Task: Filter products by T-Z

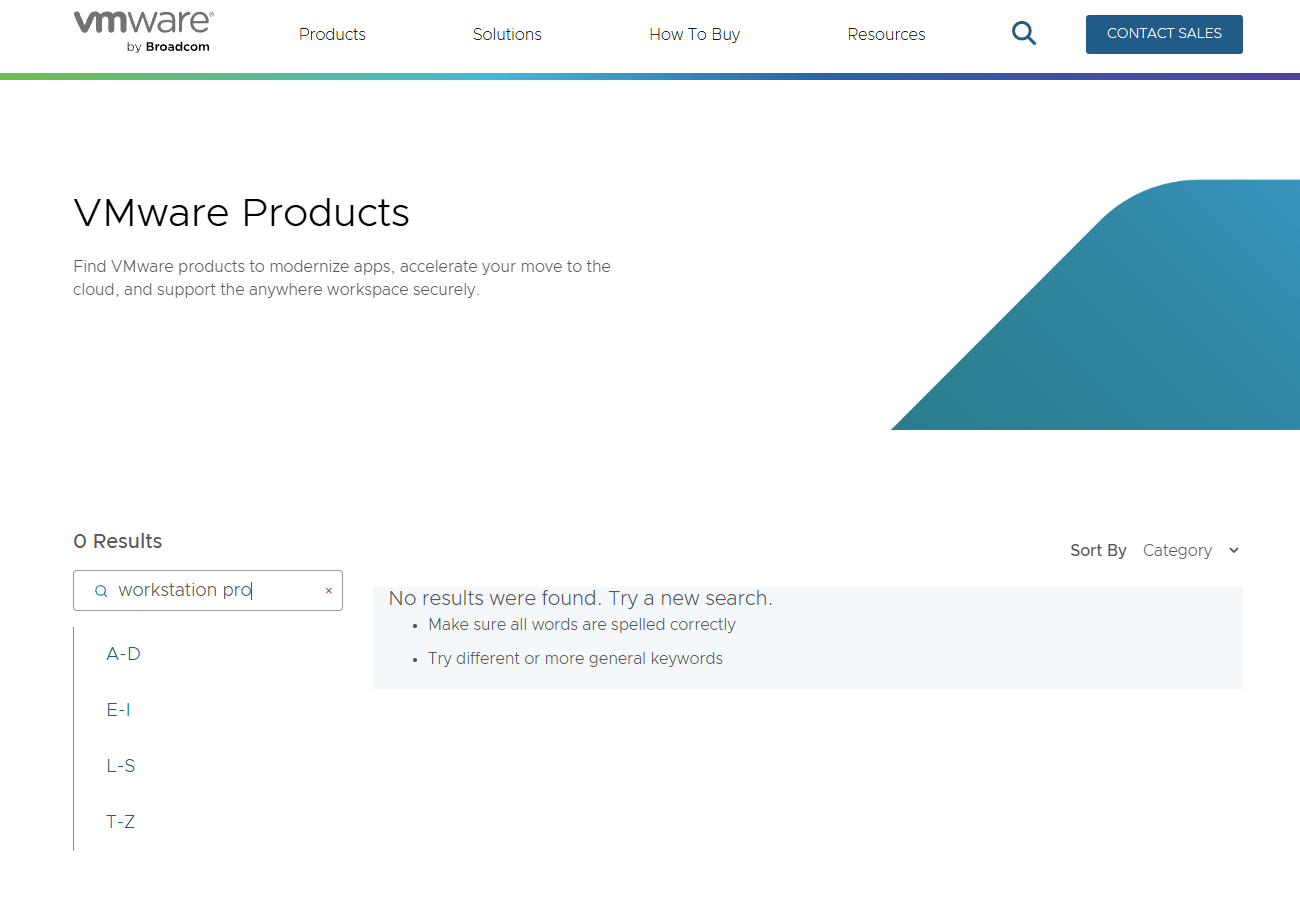Action: [x=121, y=822]
